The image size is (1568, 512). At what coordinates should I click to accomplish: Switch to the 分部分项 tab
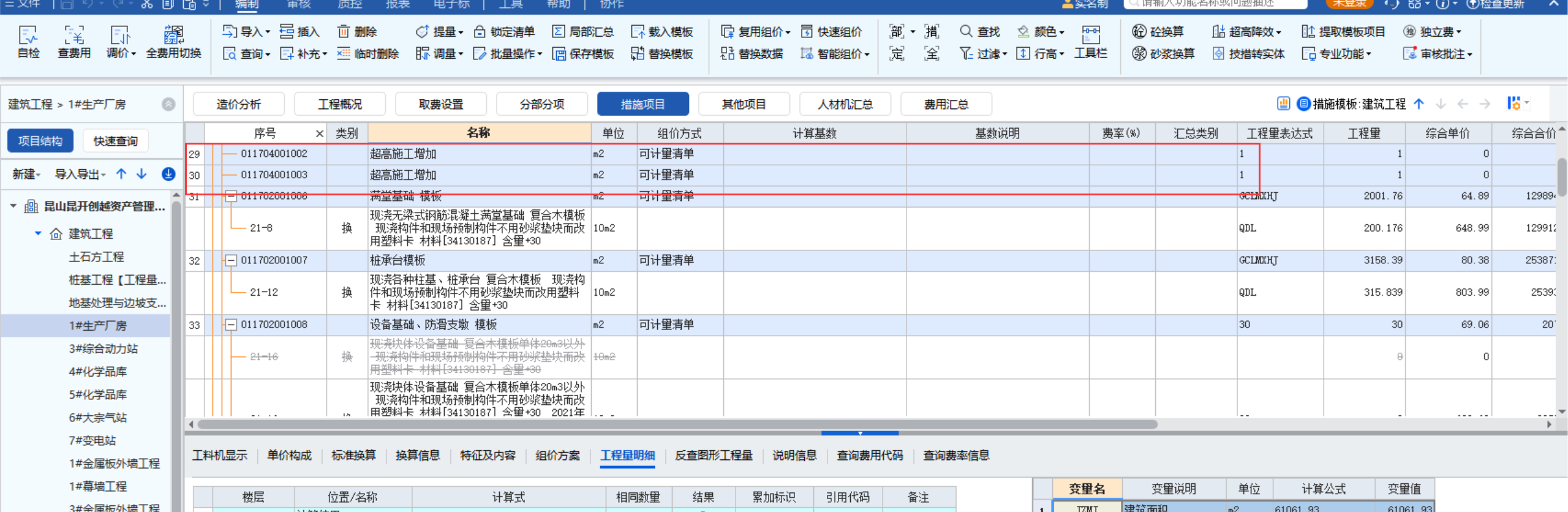[542, 104]
